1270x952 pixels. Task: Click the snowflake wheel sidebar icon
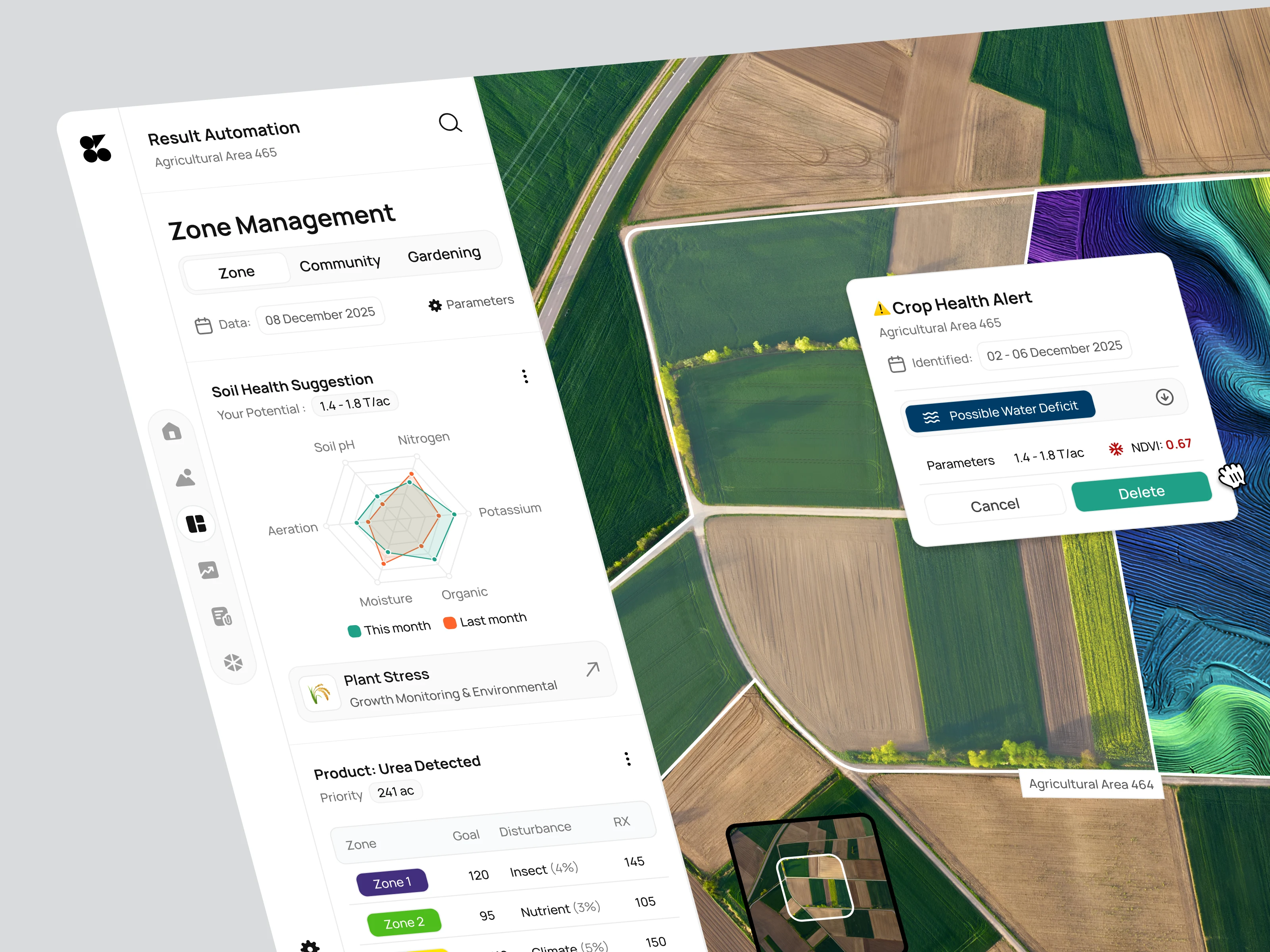tap(233, 663)
